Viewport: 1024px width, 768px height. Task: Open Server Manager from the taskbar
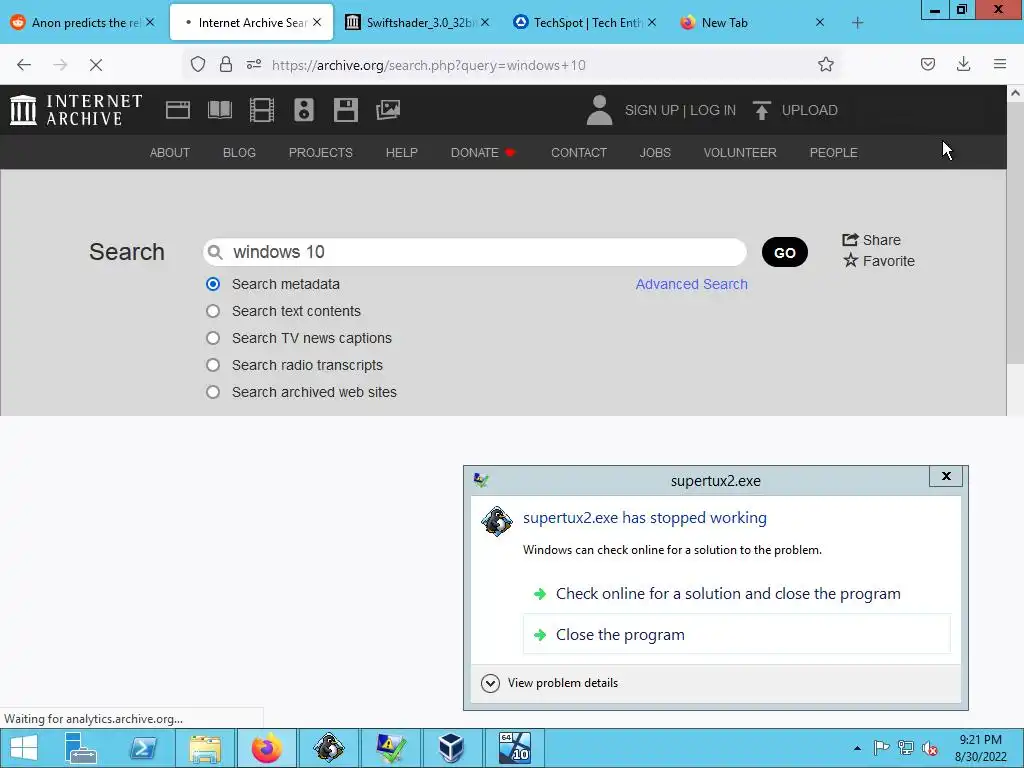click(x=81, y=748)
